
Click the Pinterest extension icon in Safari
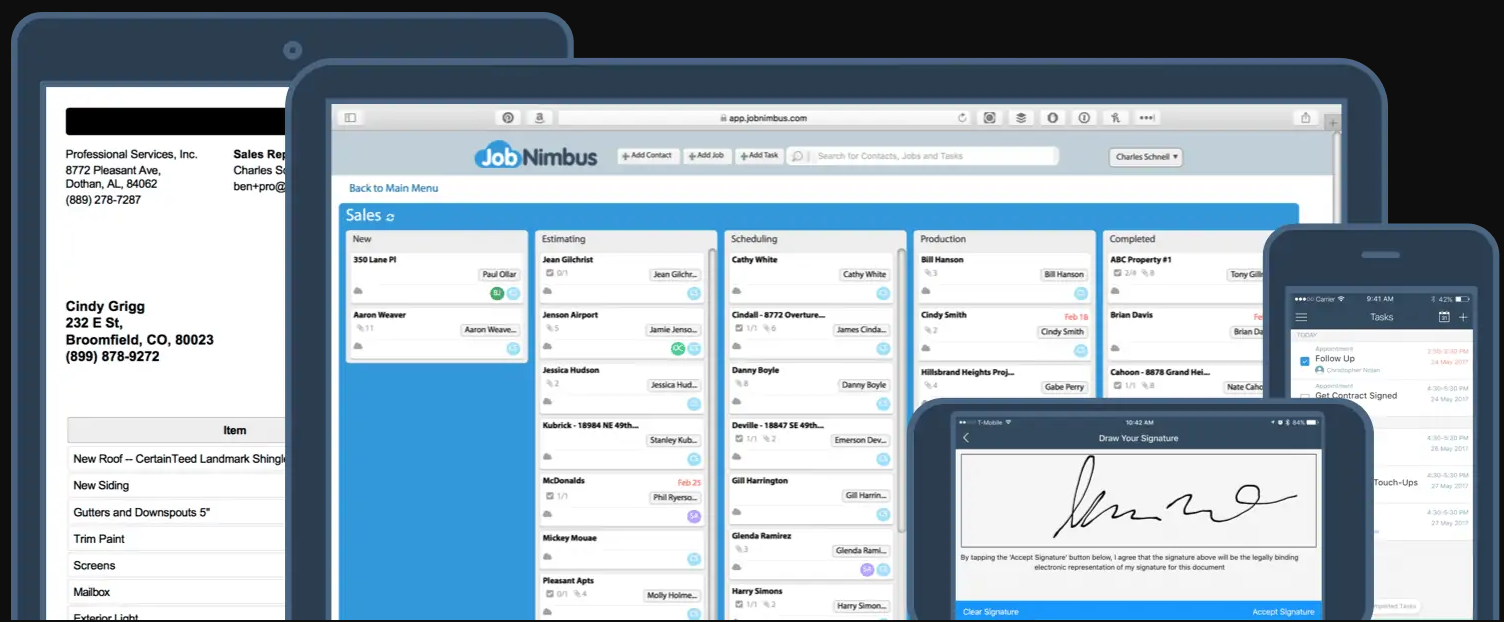[508, 118]
